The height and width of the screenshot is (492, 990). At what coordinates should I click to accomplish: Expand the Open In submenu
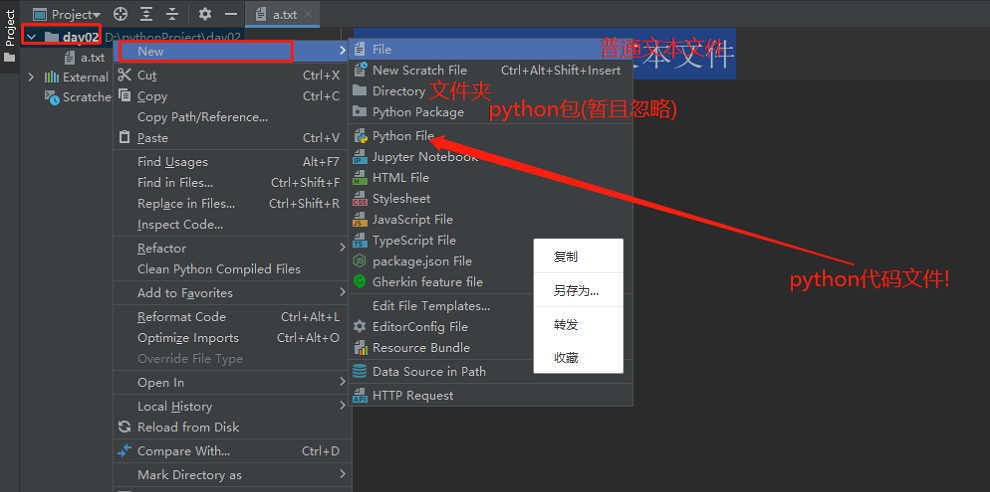(x=230, y=383)
